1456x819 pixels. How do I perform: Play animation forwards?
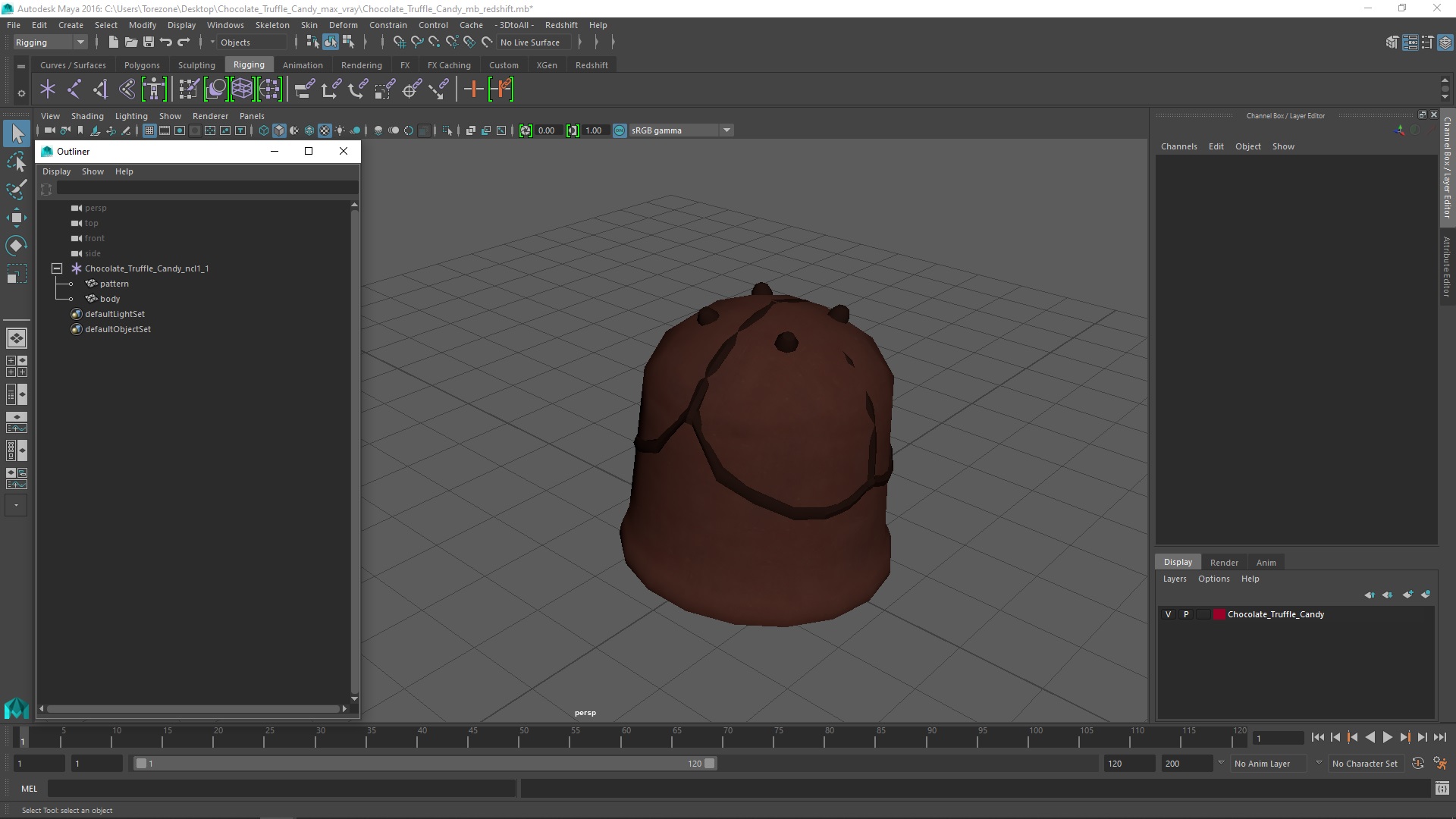click(1387, 737)
